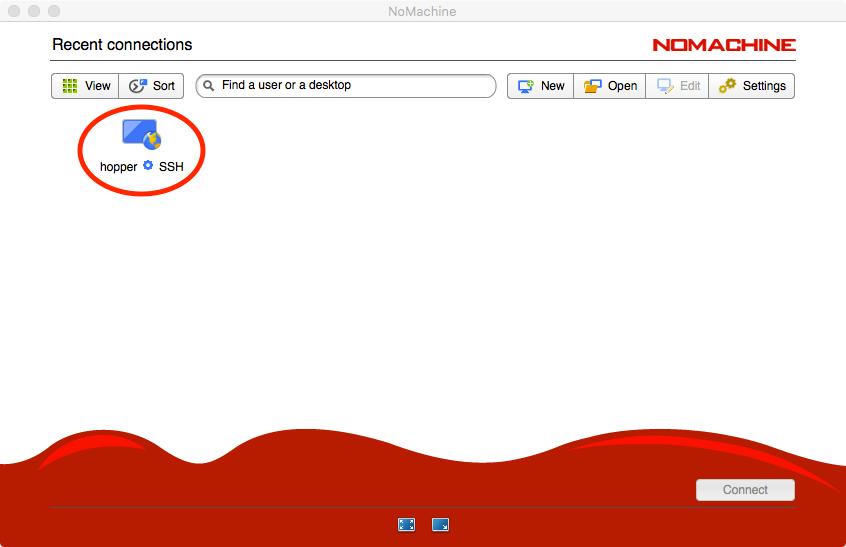This screenshot has height=547, width=846.
Task: Click the magnifier icon in search box
Action: point(209,86)
